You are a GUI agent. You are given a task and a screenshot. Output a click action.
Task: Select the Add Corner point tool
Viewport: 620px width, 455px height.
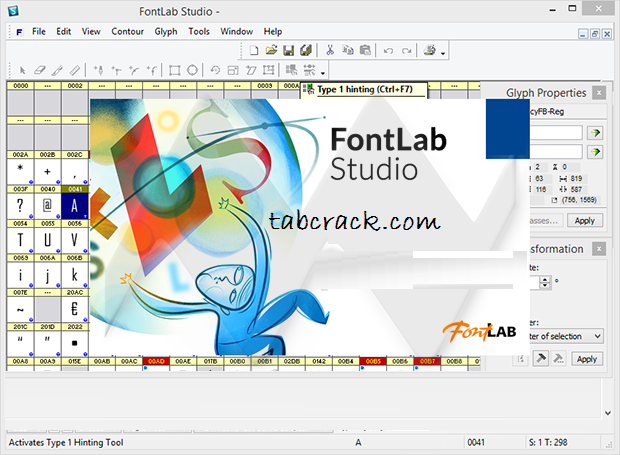click(116, 70)
